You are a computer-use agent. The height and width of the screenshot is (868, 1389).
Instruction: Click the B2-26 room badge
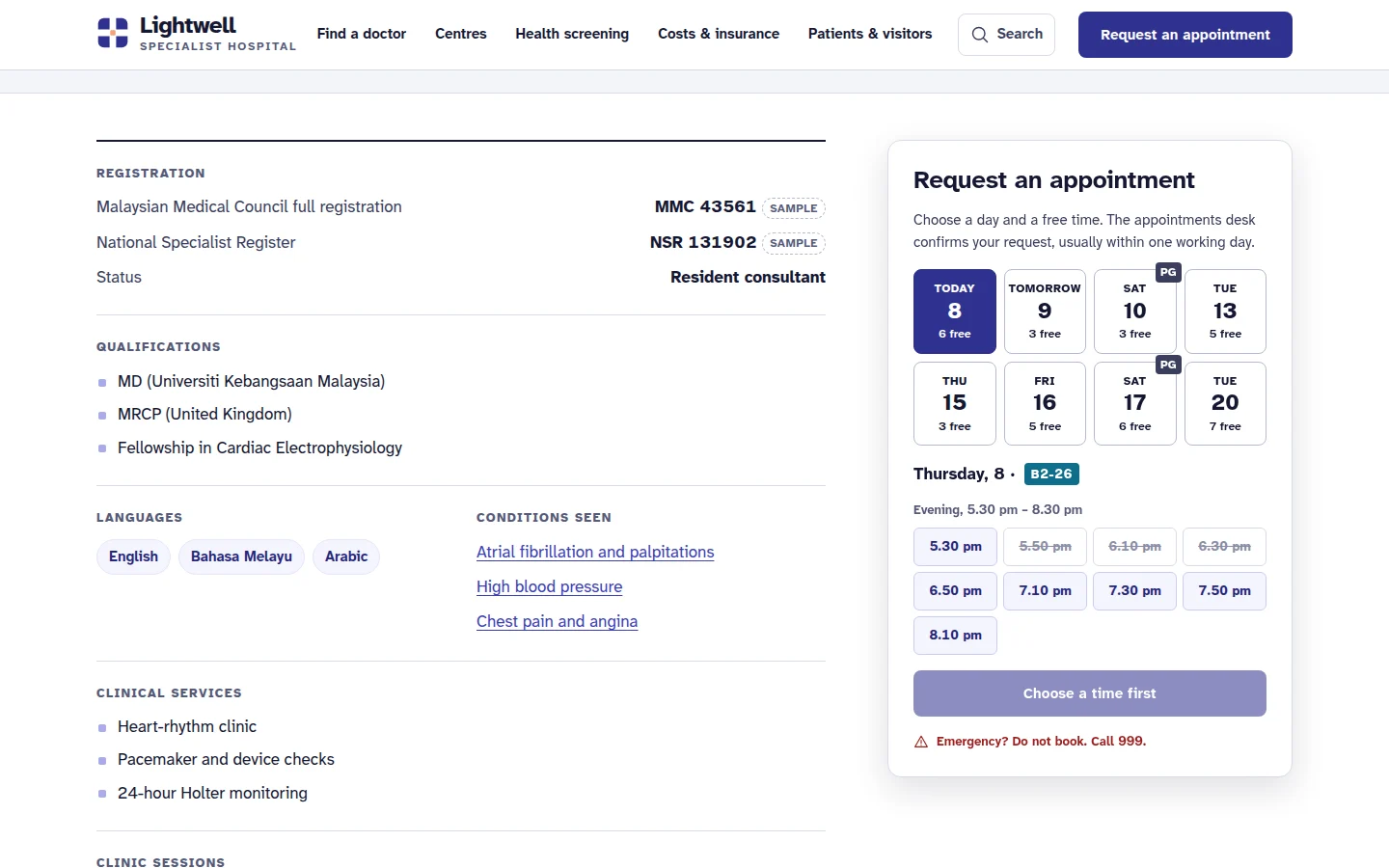[1051, 474]
